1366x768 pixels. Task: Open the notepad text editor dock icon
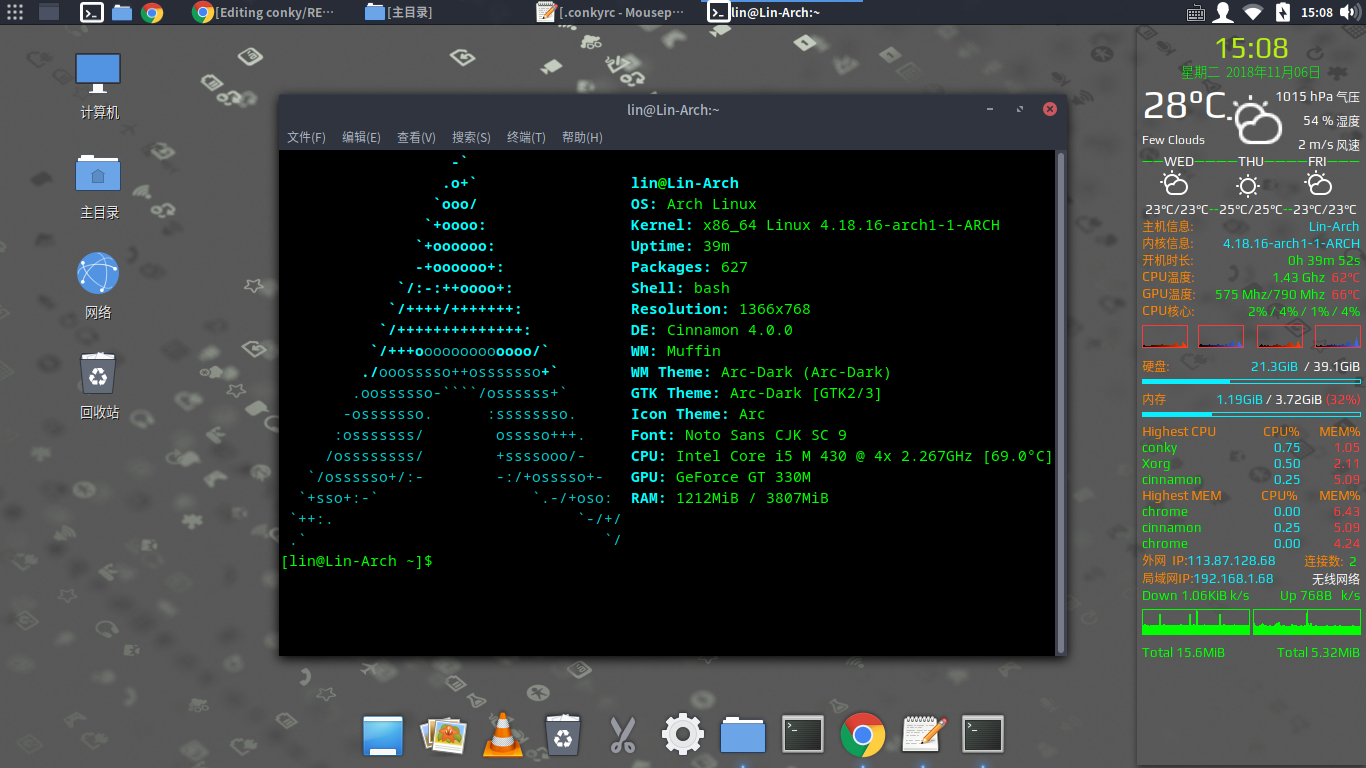tap(924, 736)
